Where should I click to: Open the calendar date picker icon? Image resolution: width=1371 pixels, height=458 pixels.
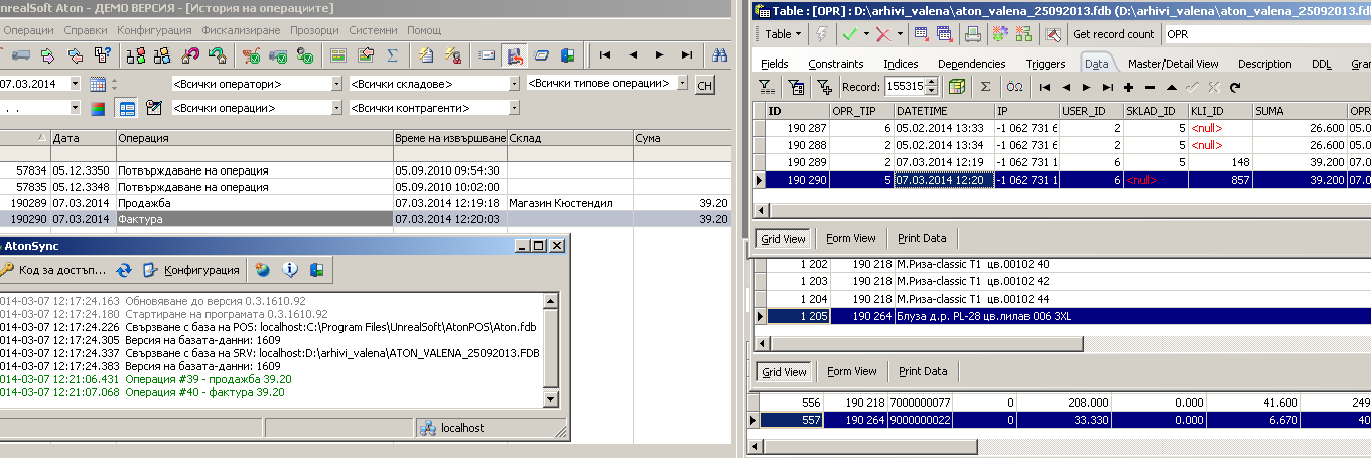pos(98,84)
